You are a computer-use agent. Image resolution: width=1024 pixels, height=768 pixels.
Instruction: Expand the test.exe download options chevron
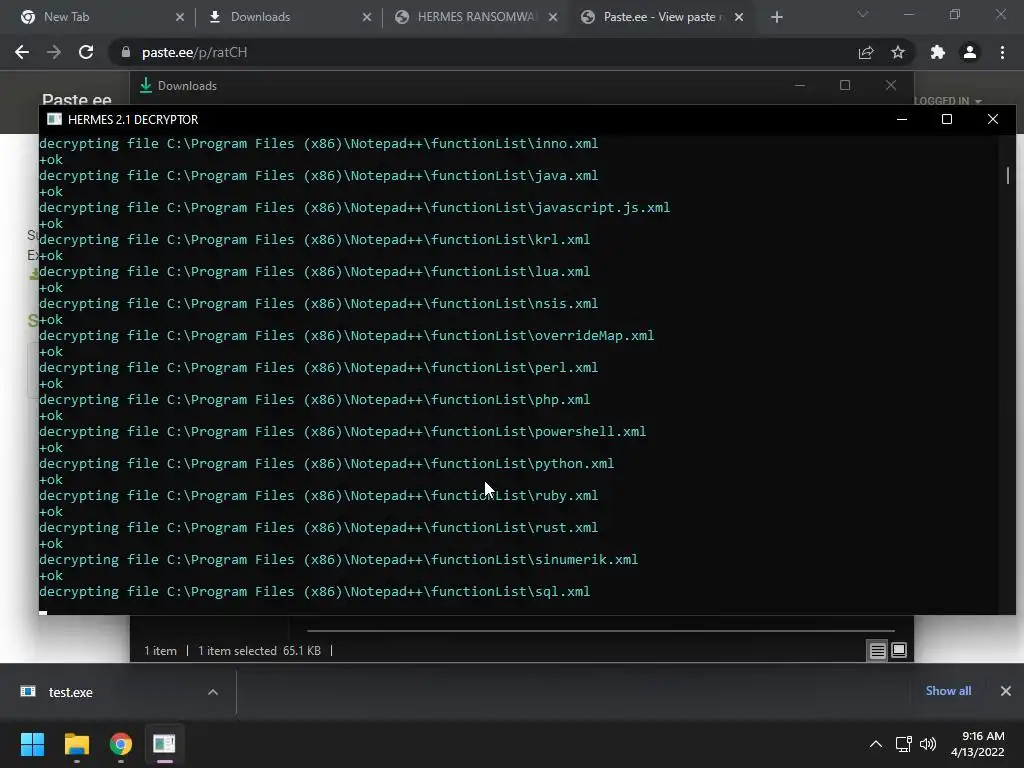coord(213,692)
